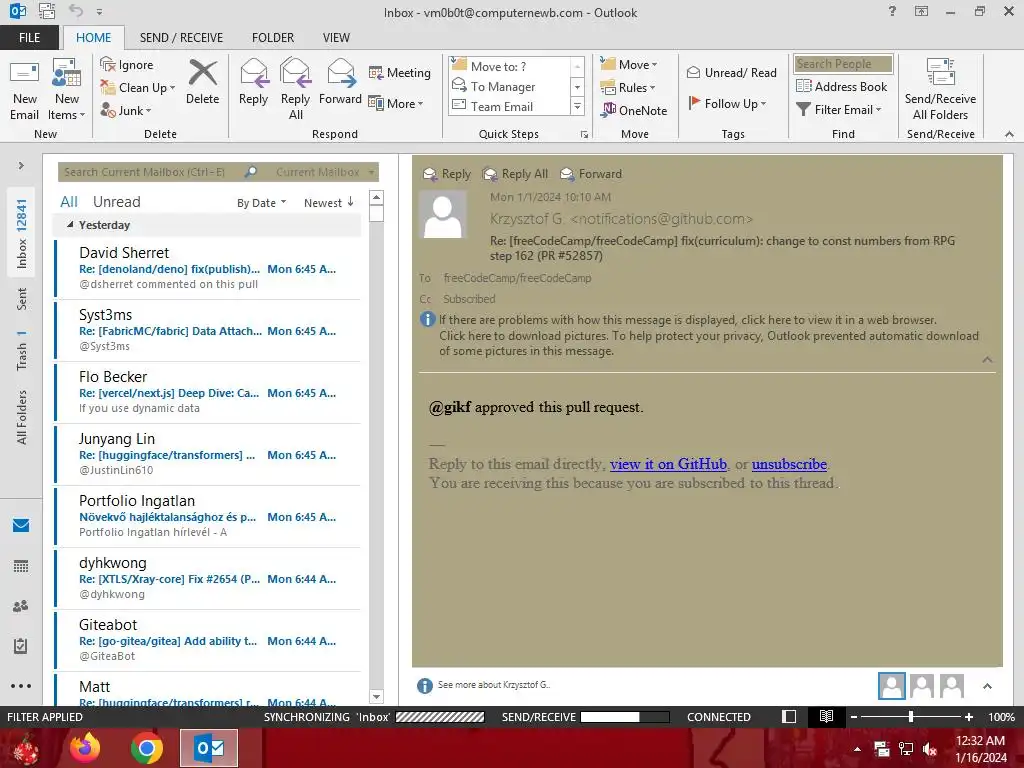The width and height of the screenshot is (1024, 768).
Task: Click the ribbon Forward icon
Action: (340, 82)
